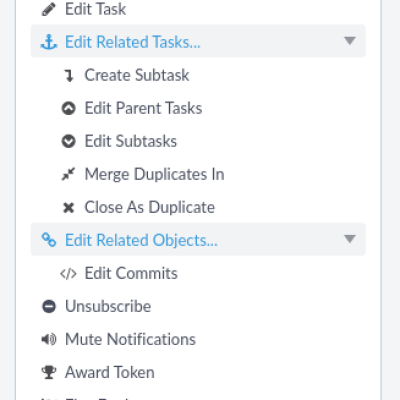
Task: Click the code brackets icon for Edit Commits
Action: click(68, 274)
